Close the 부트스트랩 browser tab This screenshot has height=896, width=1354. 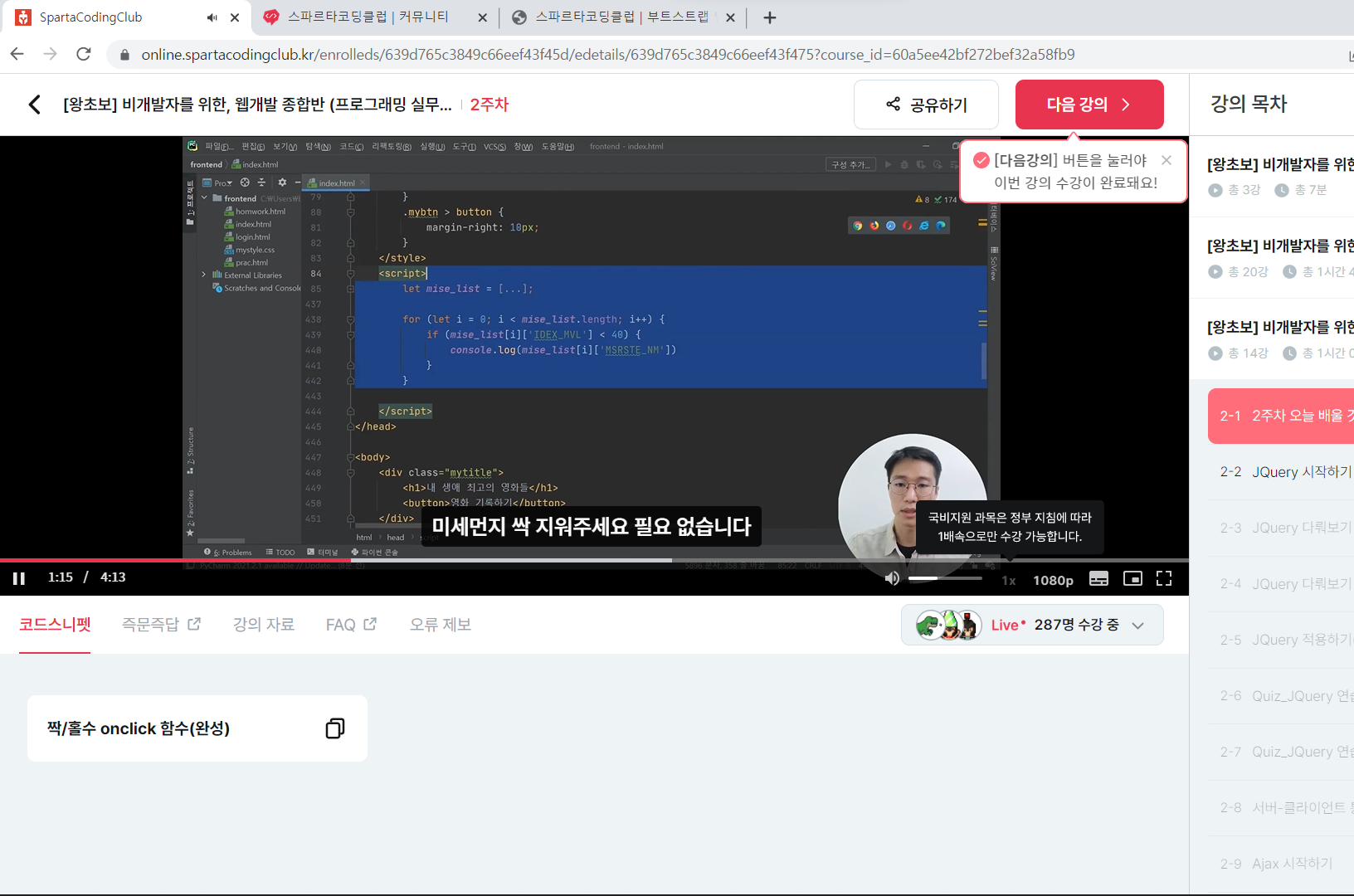[730, 17]
